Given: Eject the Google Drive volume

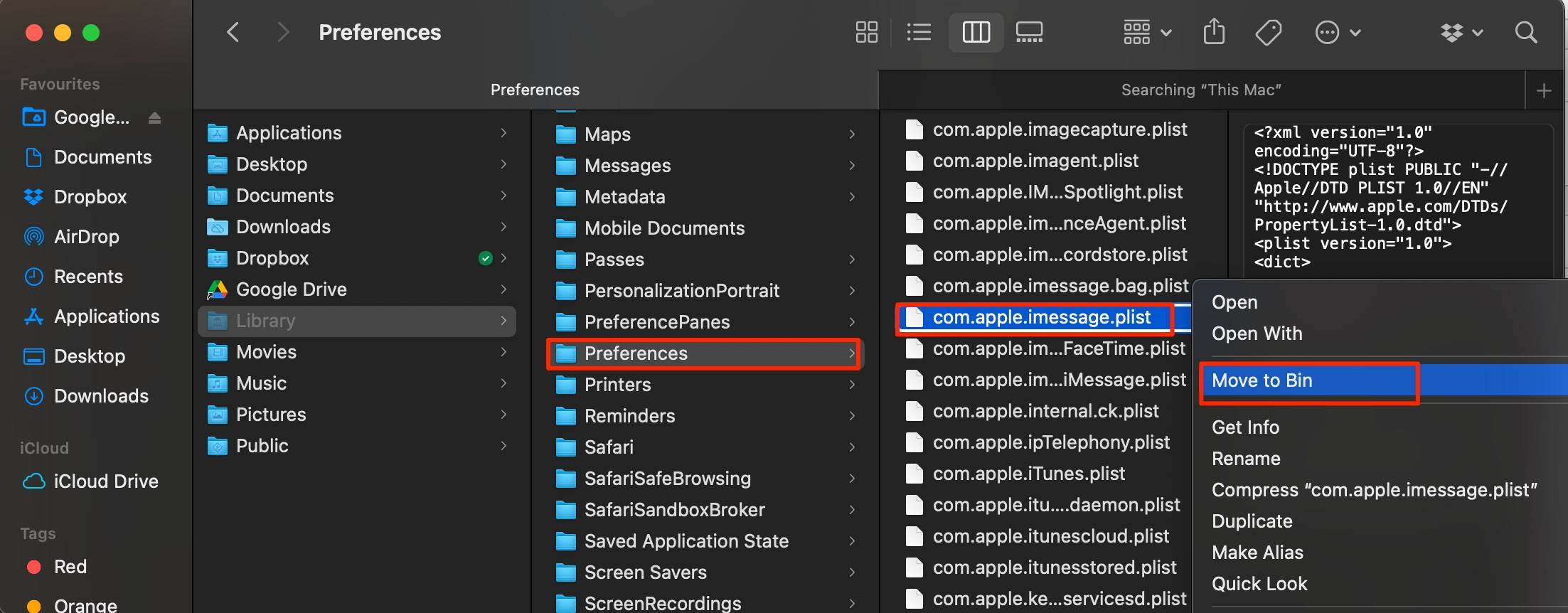Looking at the screenshot, I should (154, 118).
